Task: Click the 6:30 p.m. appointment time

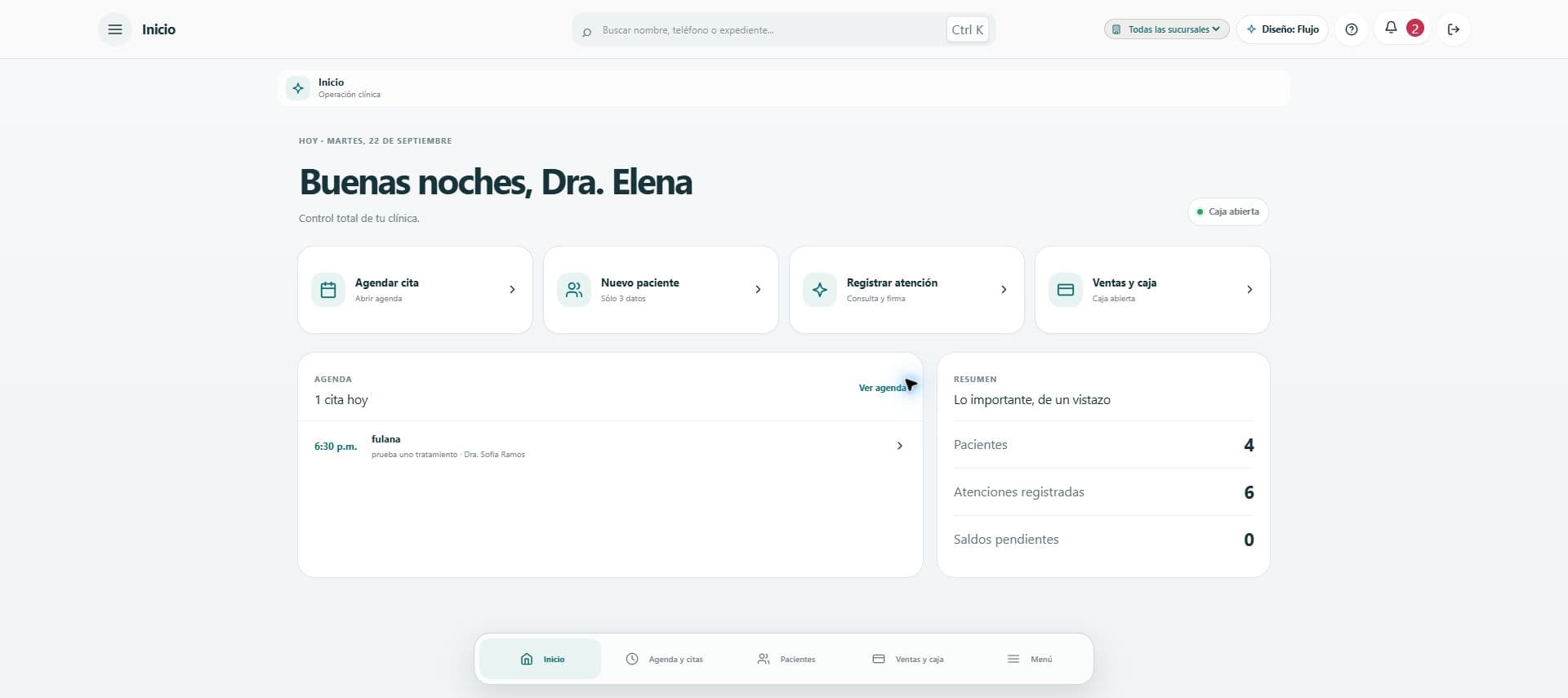Action: 336,447
